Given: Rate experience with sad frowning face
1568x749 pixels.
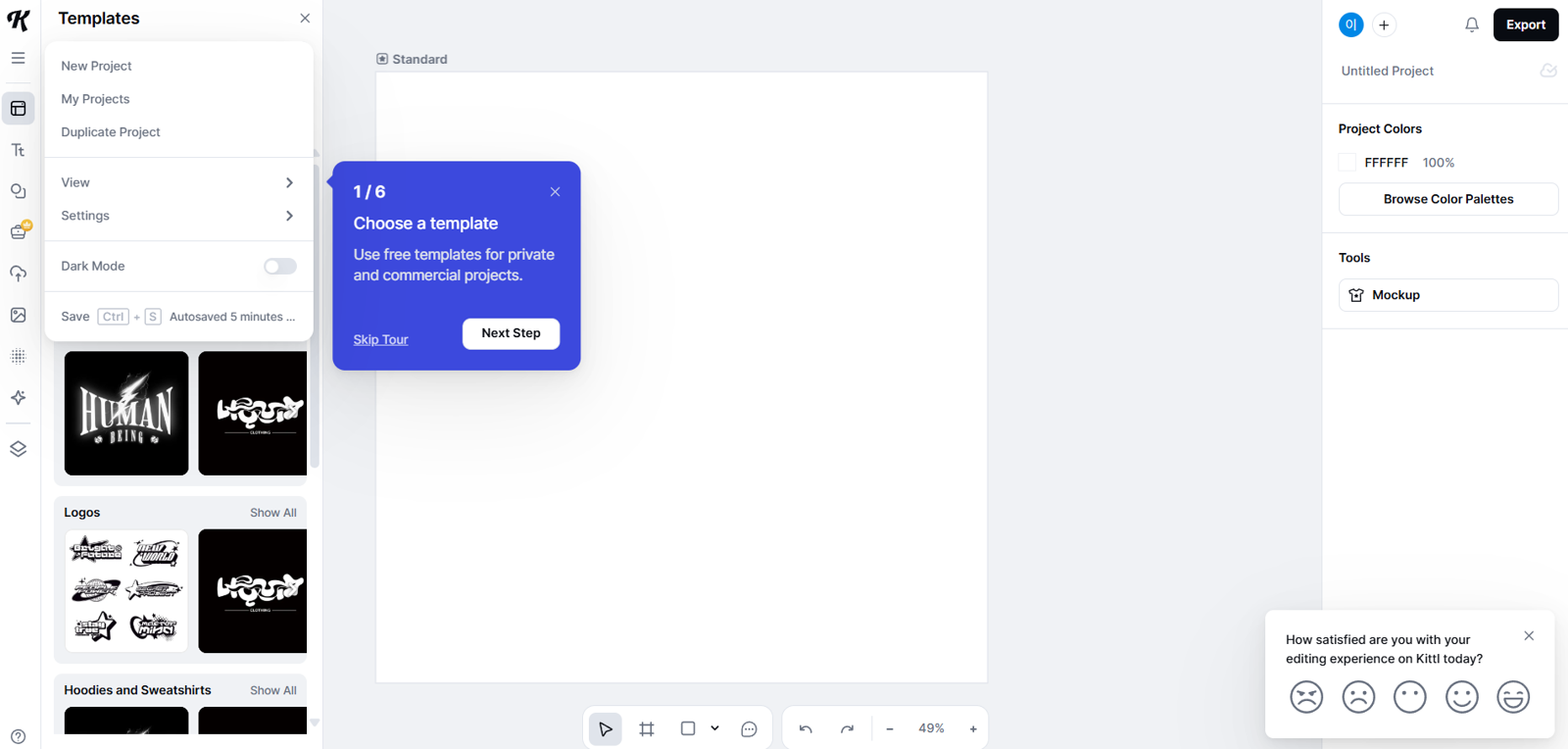Looking at the screenshot, I should coord(1358,697).
